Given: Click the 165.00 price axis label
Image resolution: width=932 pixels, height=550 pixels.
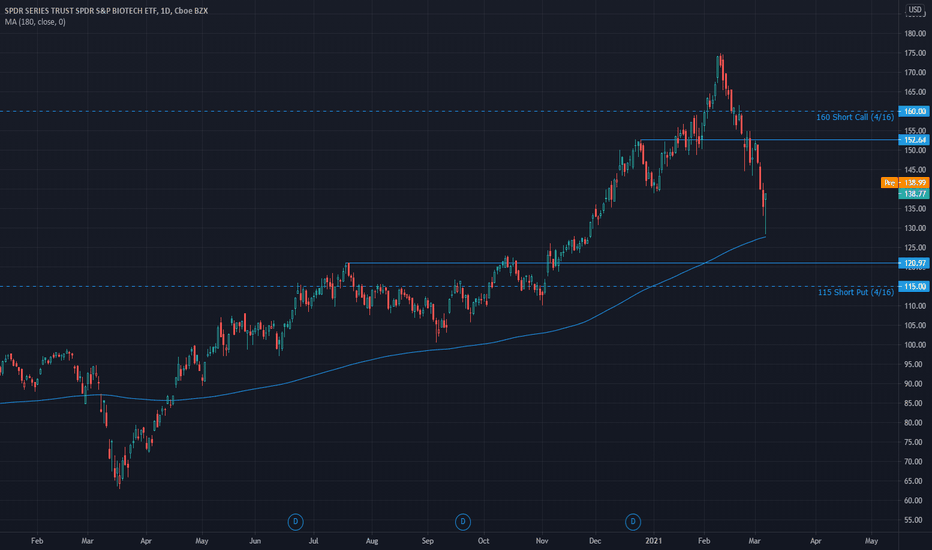Looking at the screenshot, I should pyautogui.click(x=915, y=92).
